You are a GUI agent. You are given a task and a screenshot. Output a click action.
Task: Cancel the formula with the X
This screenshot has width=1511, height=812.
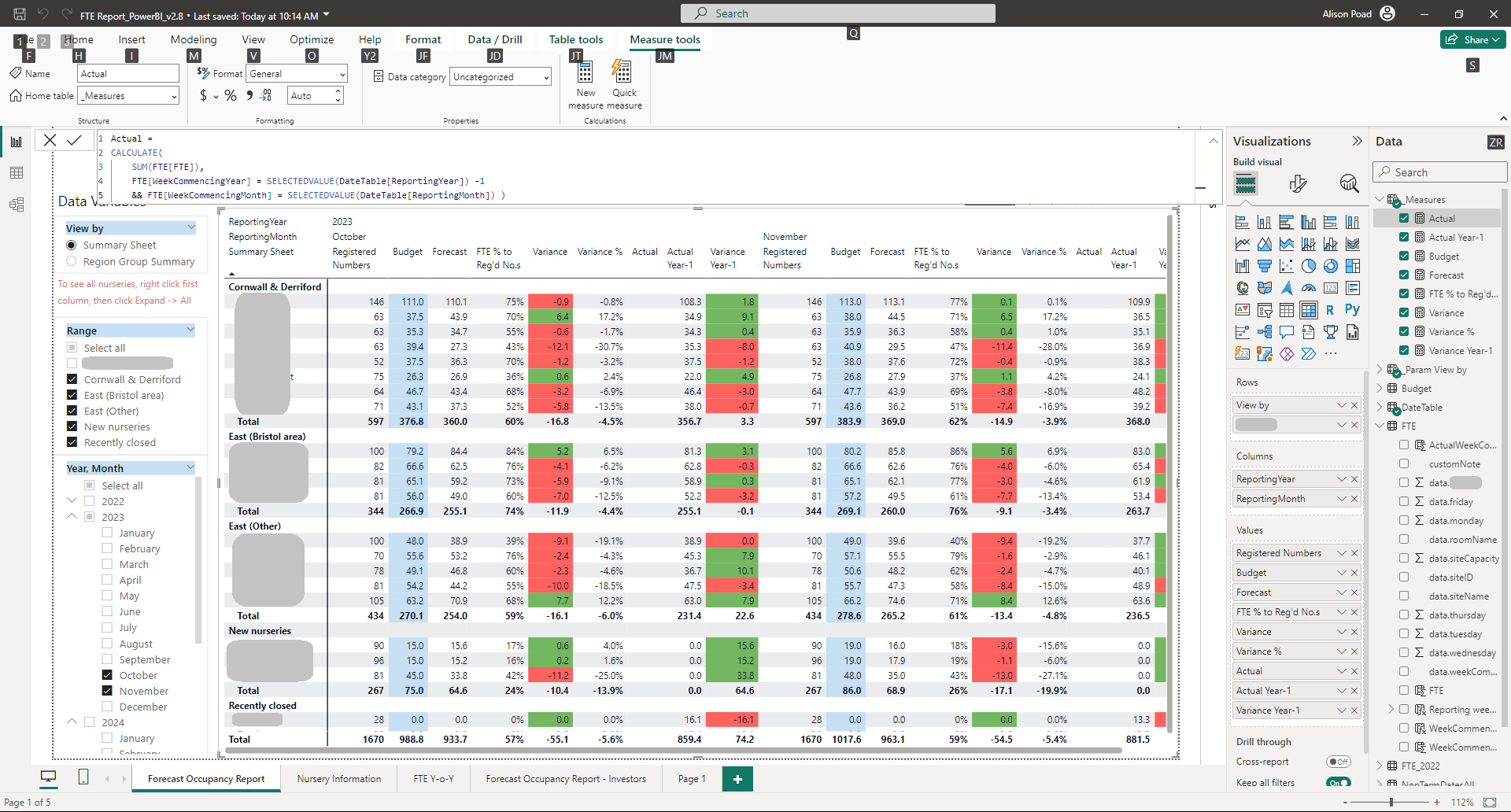point(50,140)
